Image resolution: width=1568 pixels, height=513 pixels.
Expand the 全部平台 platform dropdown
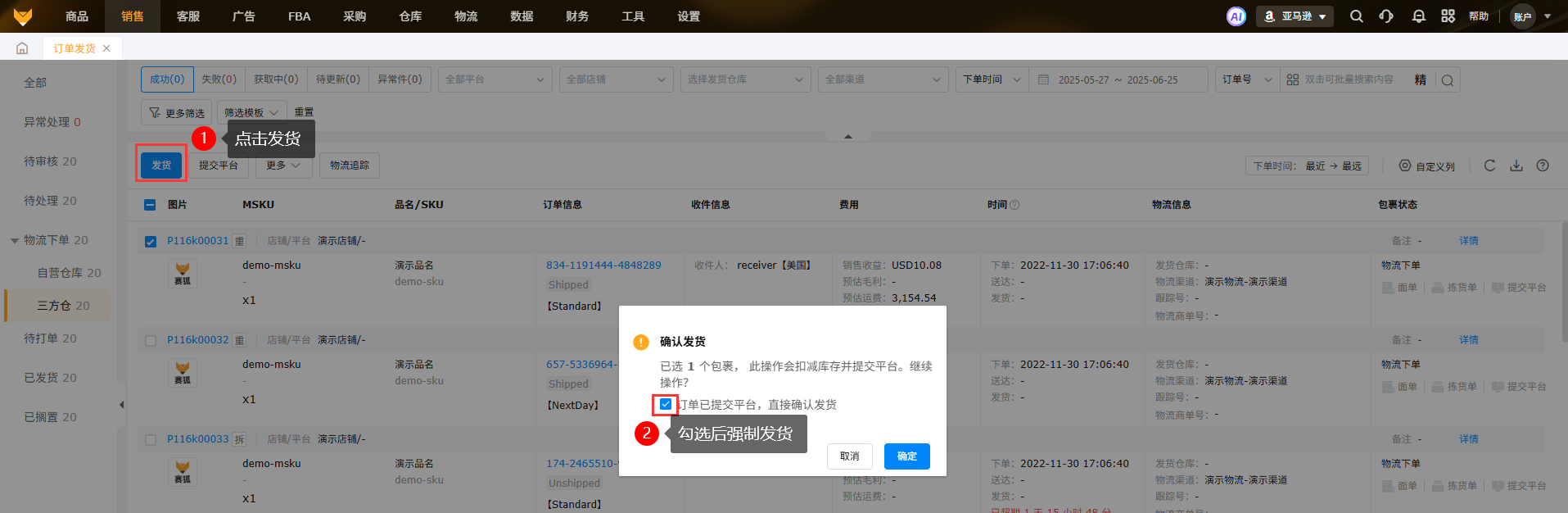[494, 79]
